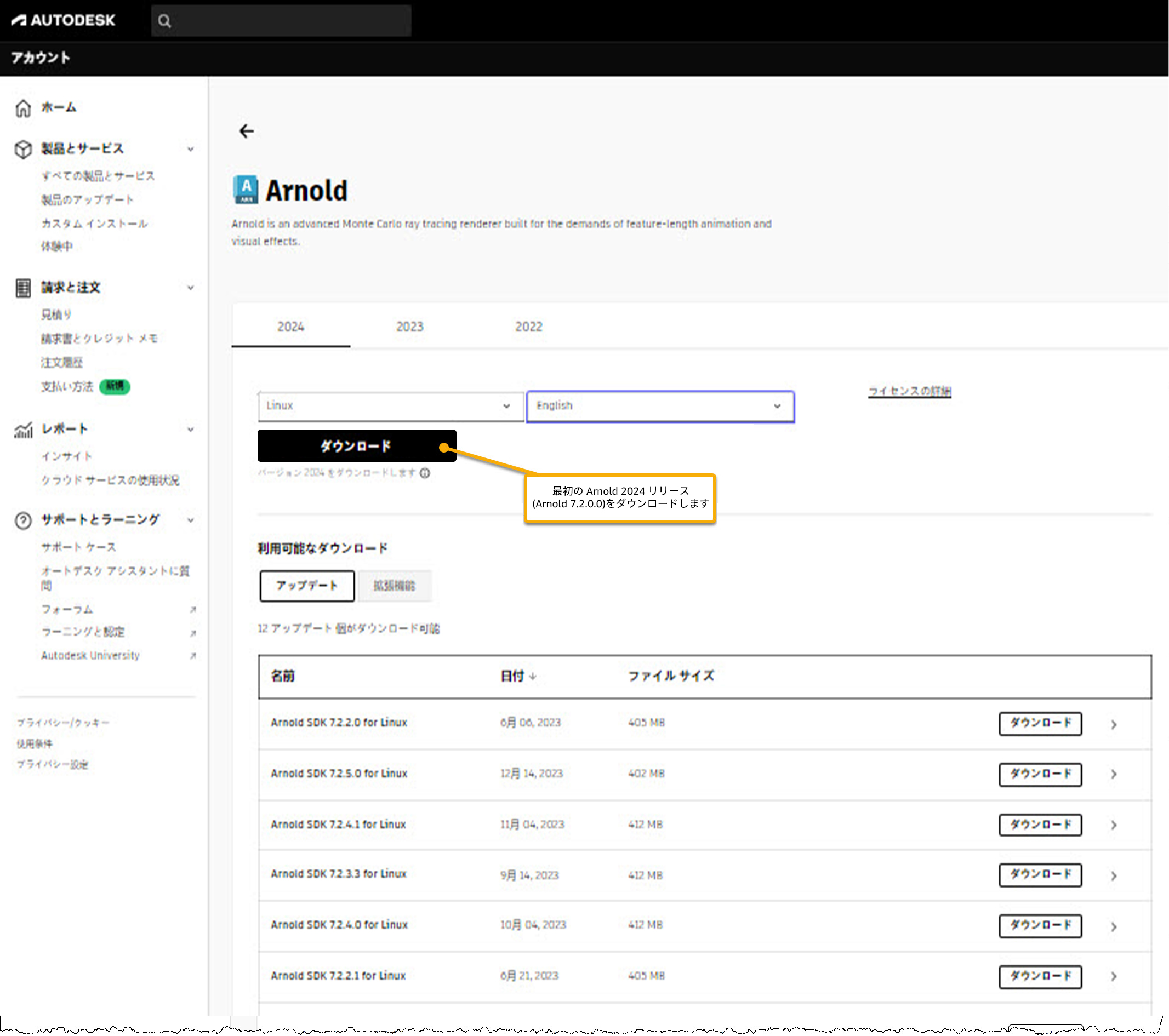Select the 拡張機能 toggle button
The height and width of the screenshot is (1036, 1169).
click(394, 586)
